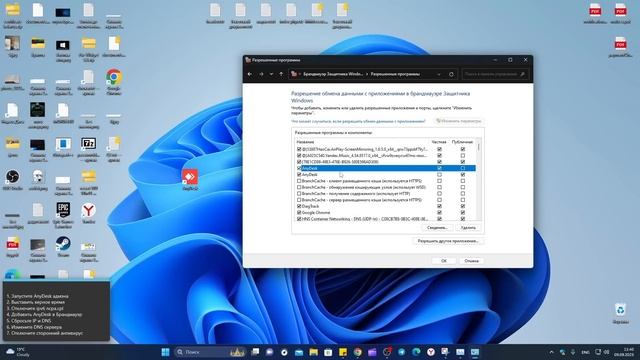Select the Steam desktop shortcut
The width and height of the screenshot is (640, 360).
63,247
